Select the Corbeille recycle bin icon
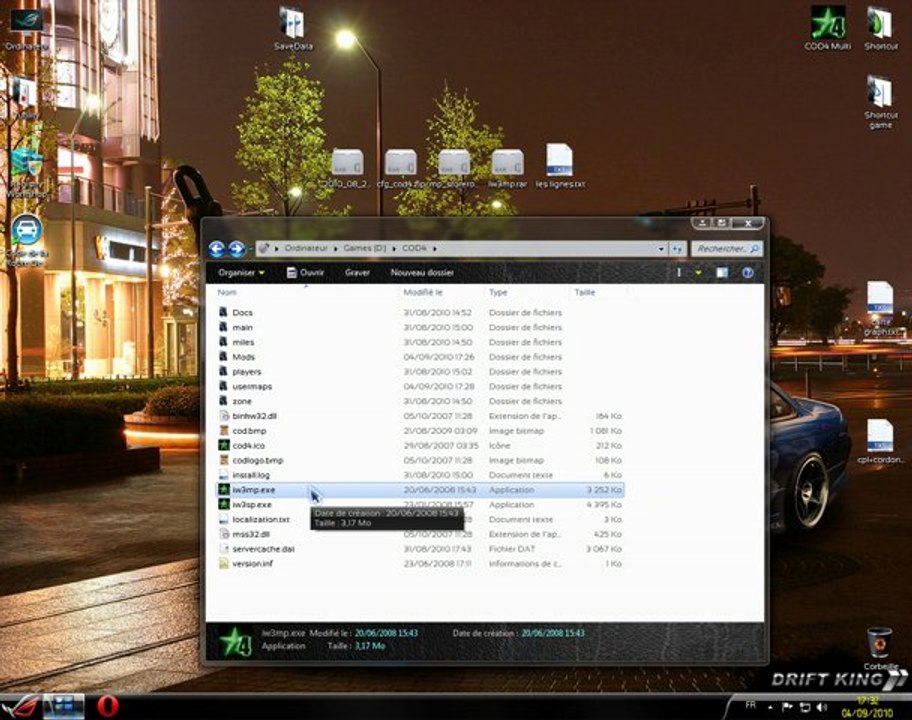912x720 pixels. (879, 648)
